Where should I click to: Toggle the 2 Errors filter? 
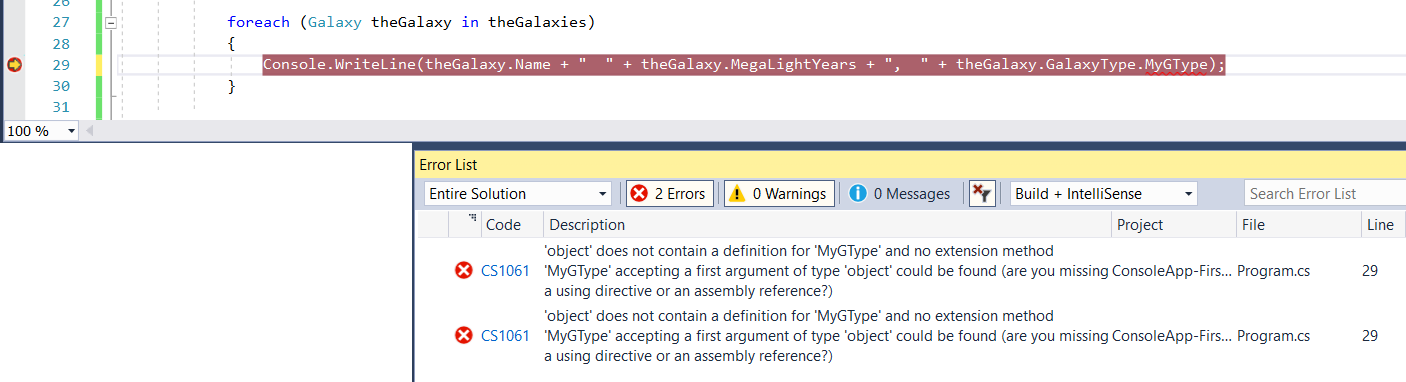tap(670, 194)
